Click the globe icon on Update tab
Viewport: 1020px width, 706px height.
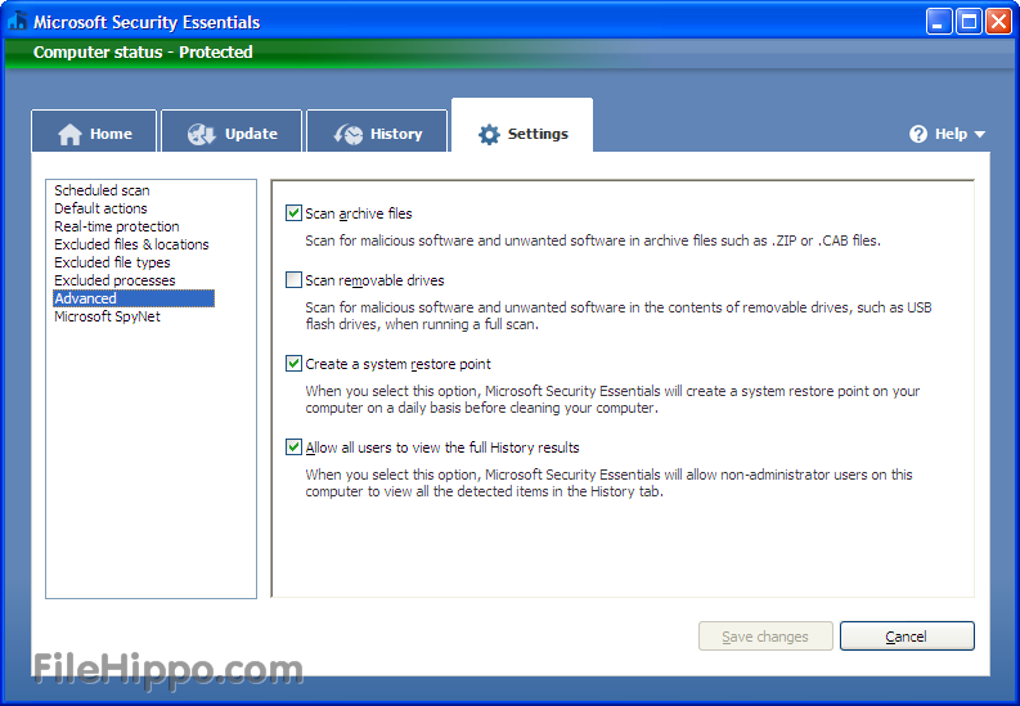201,134
